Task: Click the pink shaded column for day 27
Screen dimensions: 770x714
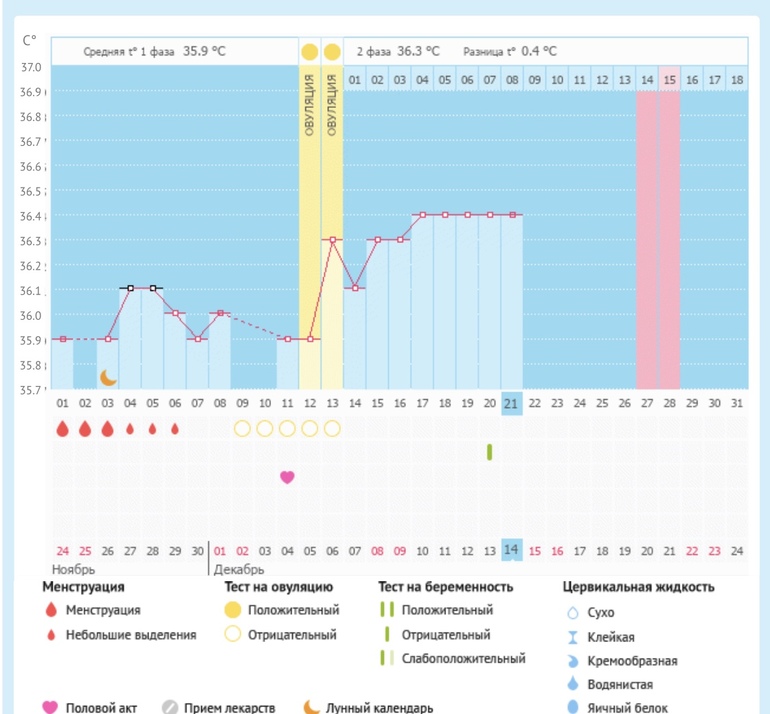Action: [x=647, y=240]
